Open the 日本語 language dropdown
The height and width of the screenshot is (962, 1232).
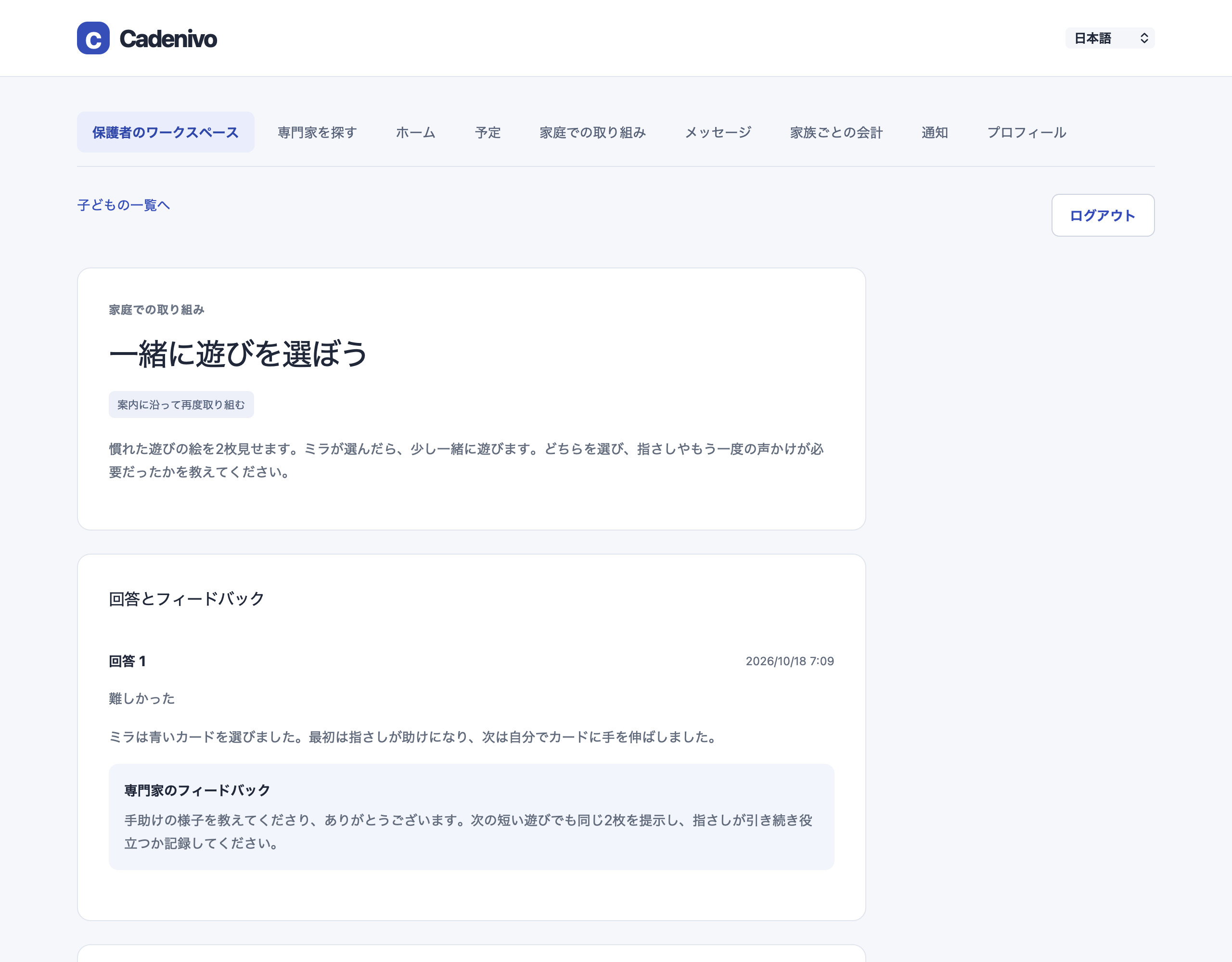1110,38
